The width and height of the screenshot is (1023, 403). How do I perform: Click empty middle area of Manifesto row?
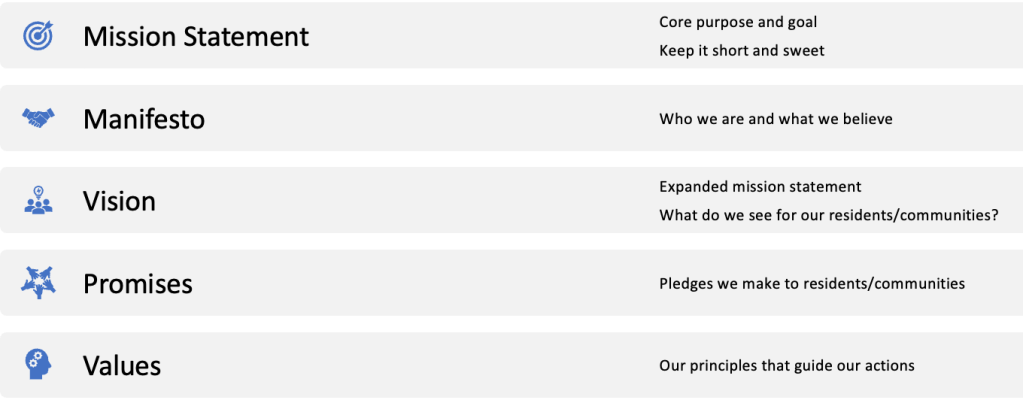coord(430,119)
